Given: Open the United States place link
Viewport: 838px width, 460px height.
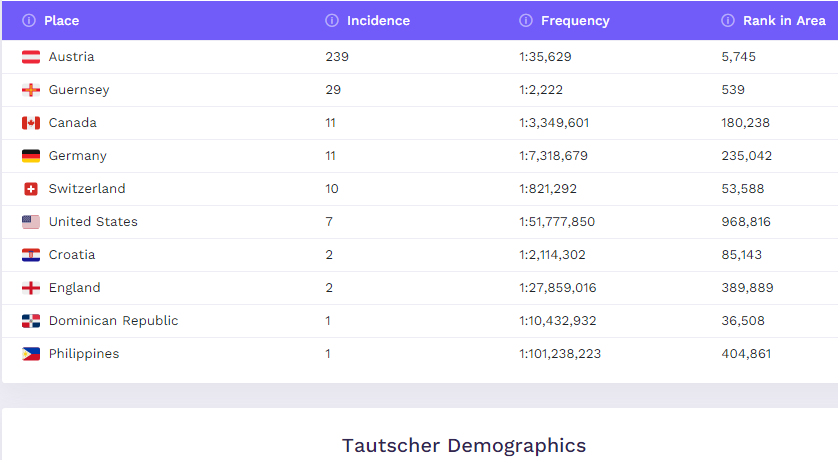Looking at the screenshot, I should pos(93,222).
